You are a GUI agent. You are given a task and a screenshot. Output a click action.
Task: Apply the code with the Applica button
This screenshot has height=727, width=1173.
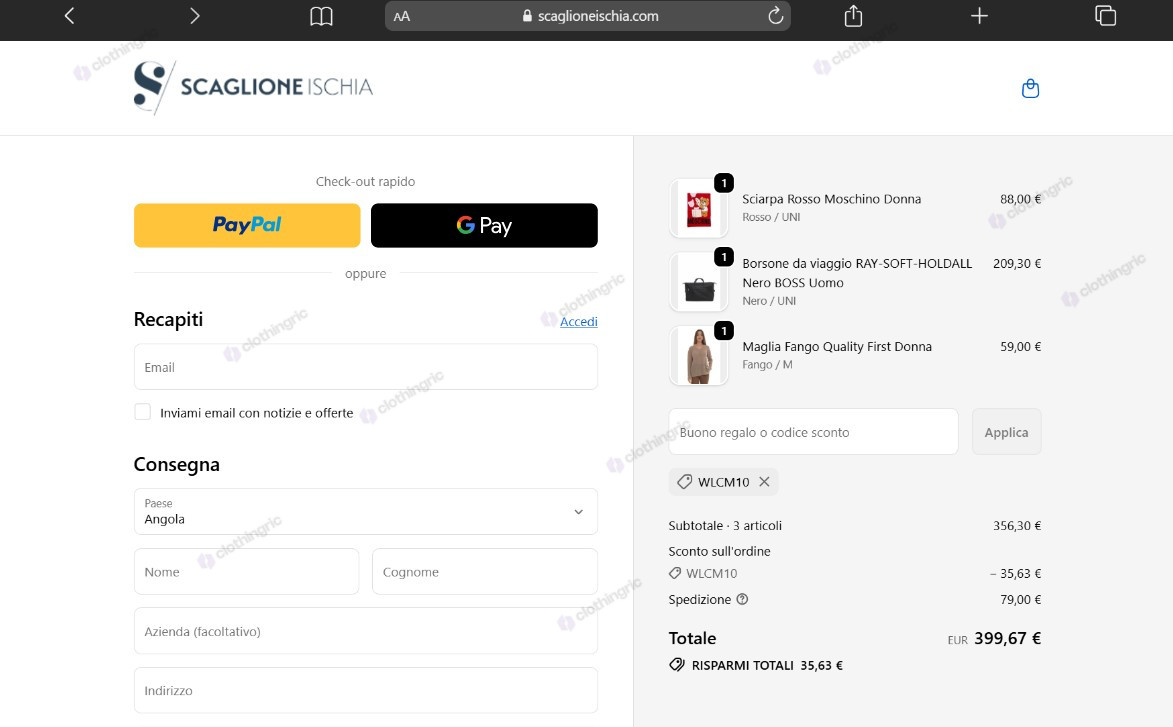pyautogui.click(x=1006, y=432)
